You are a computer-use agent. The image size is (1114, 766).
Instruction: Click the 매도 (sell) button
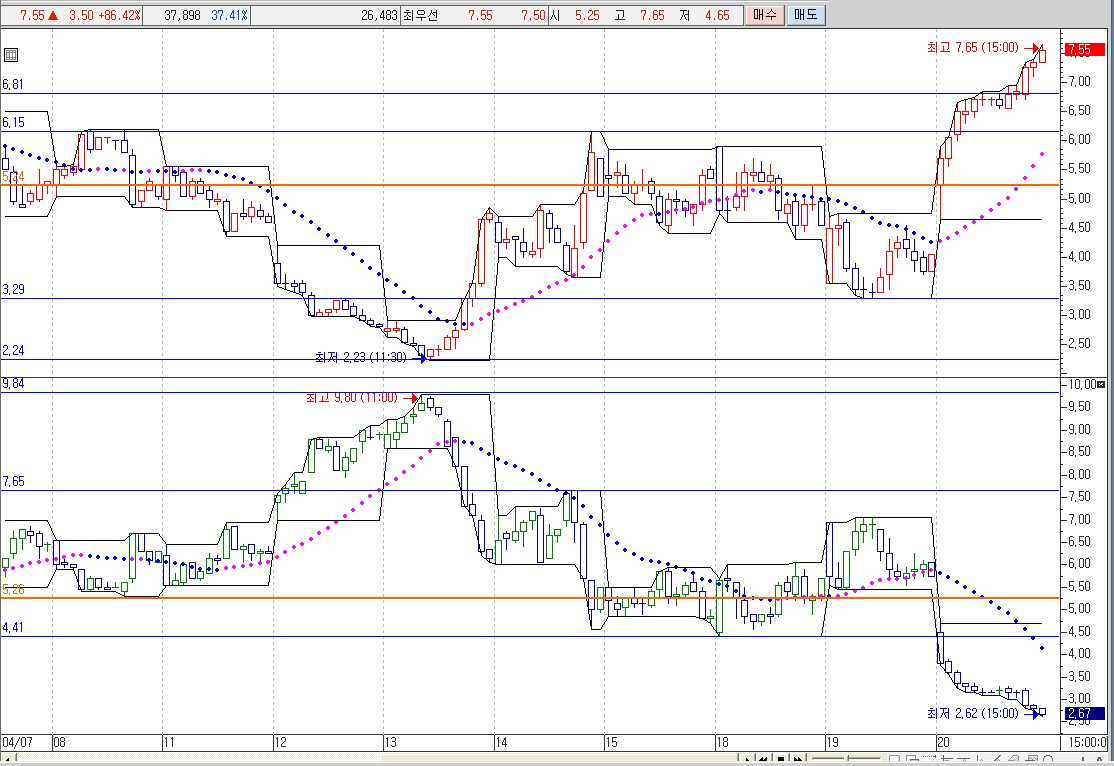click(x=803, y=15)
